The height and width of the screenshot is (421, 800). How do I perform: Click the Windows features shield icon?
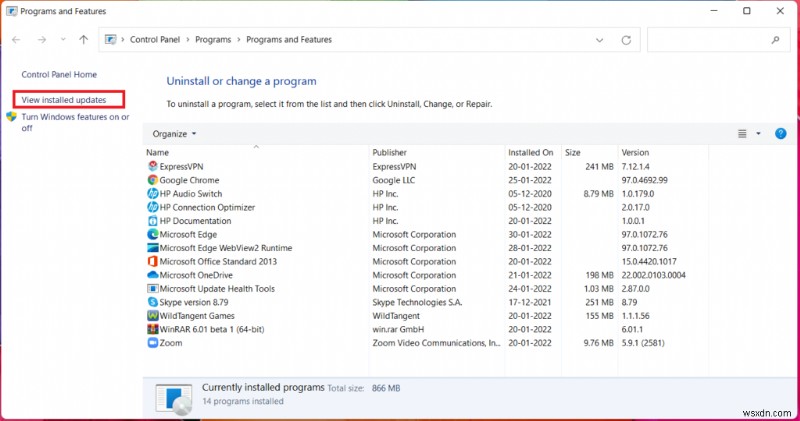[12, 117]
